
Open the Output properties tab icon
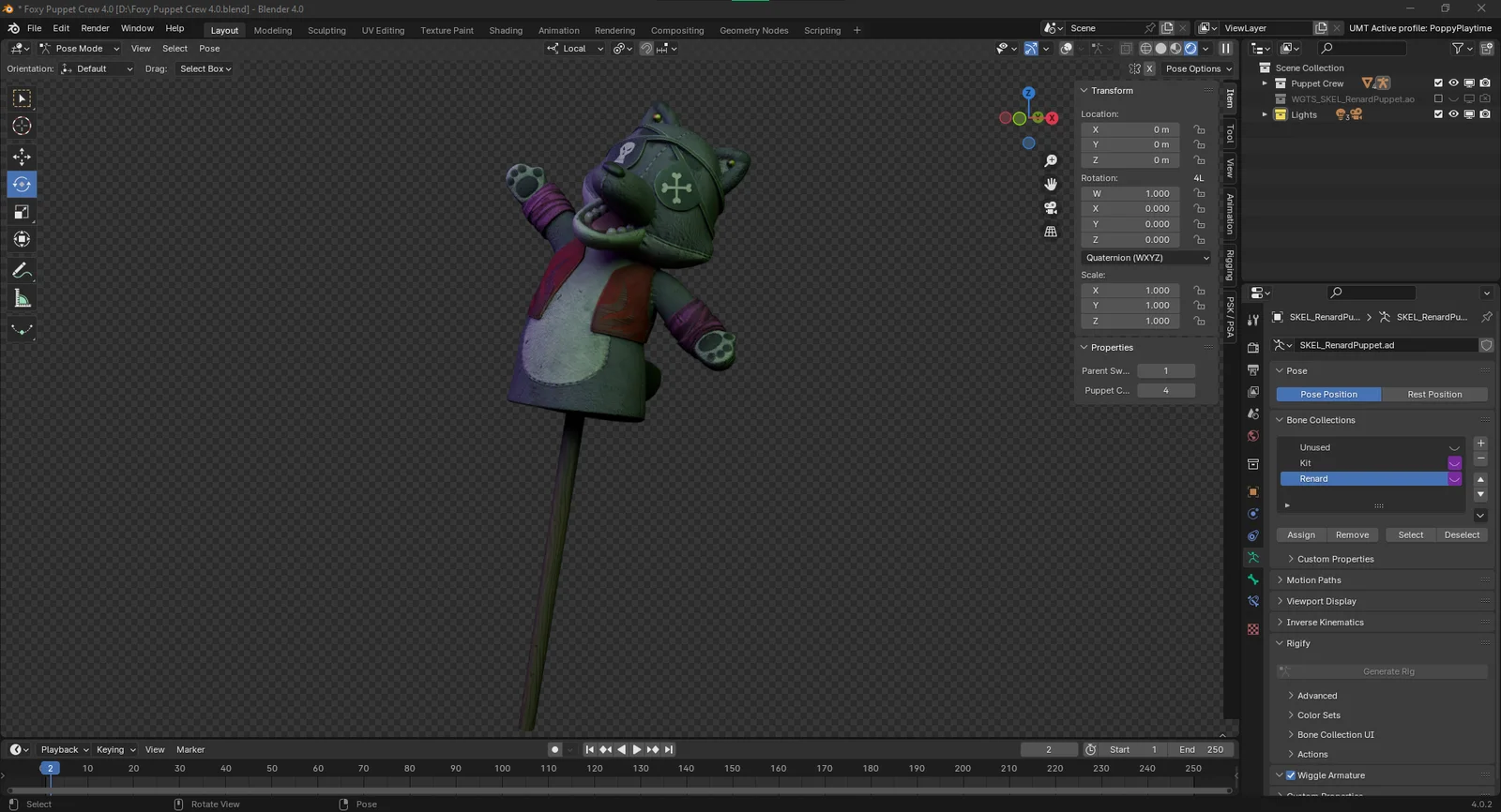tap(1253, 370)
